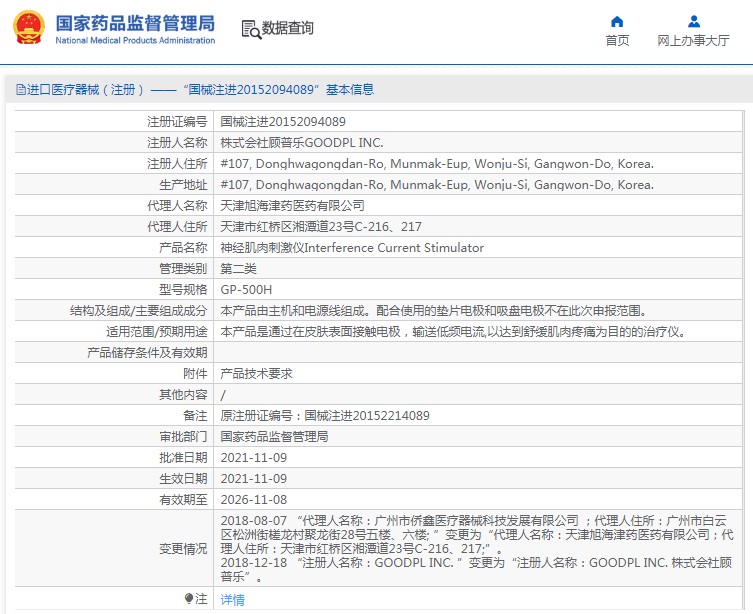Click agent address 天津市红桥区湘潭道23号C-216、217
This screenshot has width=753, height=614.
(x=321, y=227)
